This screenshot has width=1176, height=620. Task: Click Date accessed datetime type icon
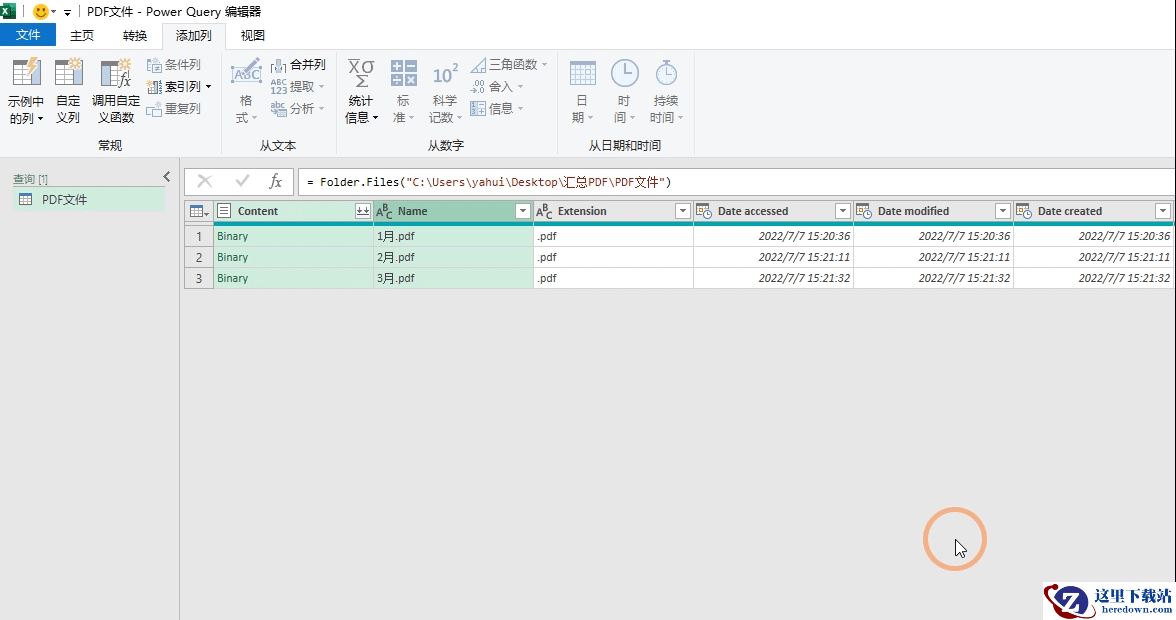tap(704, 211)
